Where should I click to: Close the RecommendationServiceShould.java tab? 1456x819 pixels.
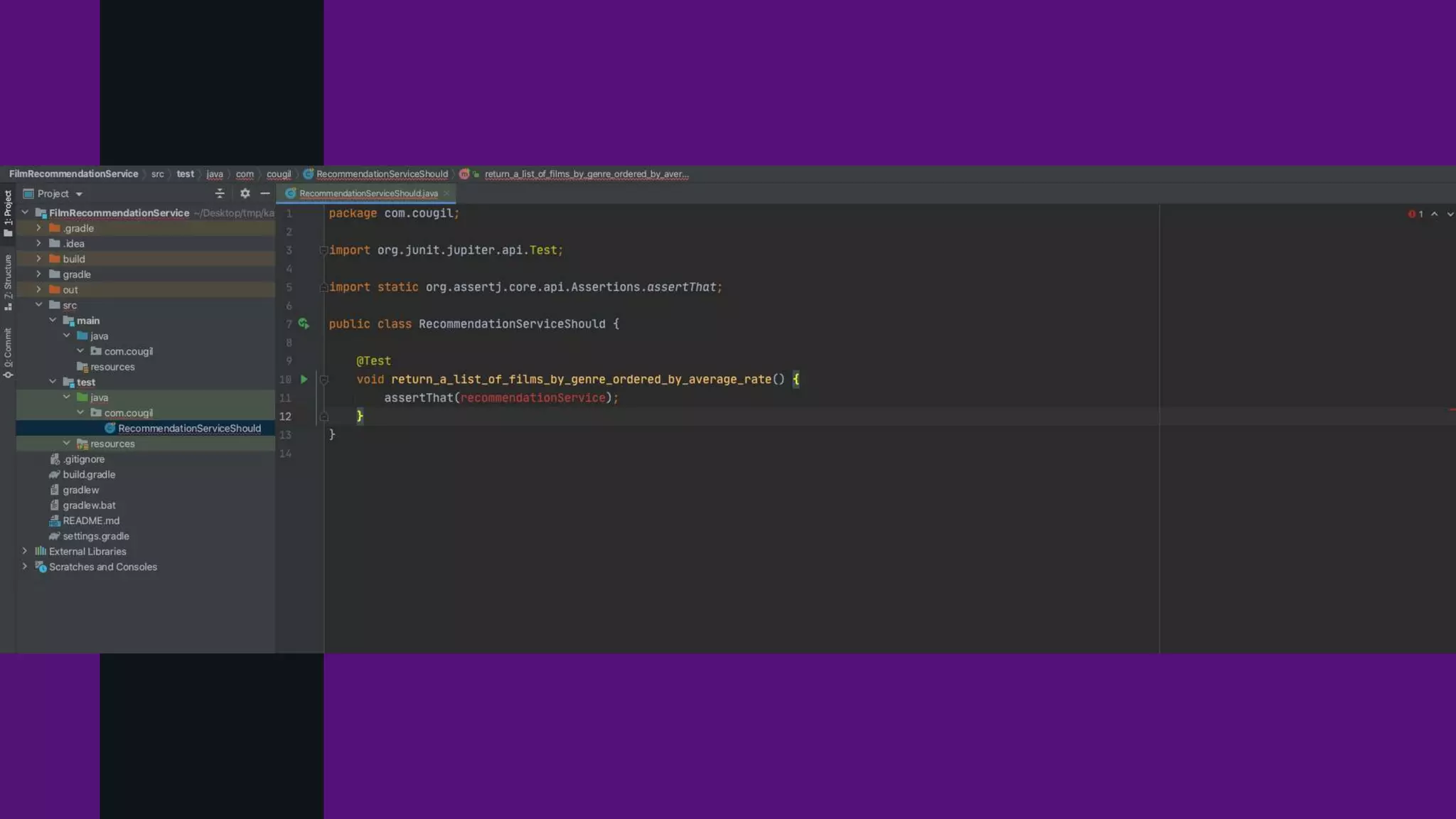click(446, 193)
